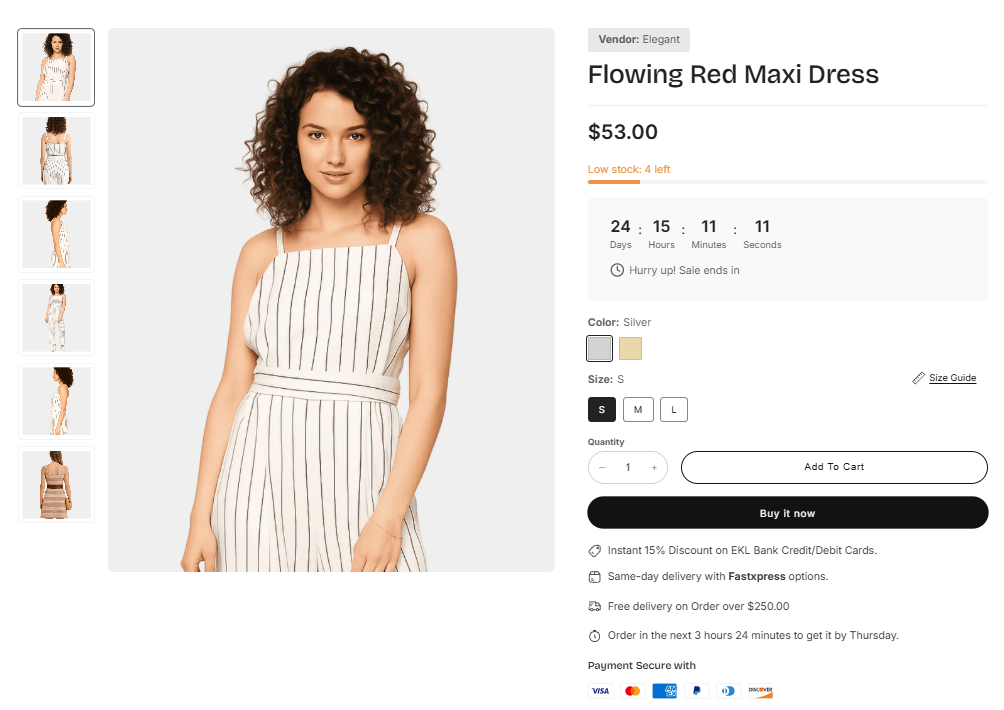
Task: Choose size M option
Action: click(638, 409)
